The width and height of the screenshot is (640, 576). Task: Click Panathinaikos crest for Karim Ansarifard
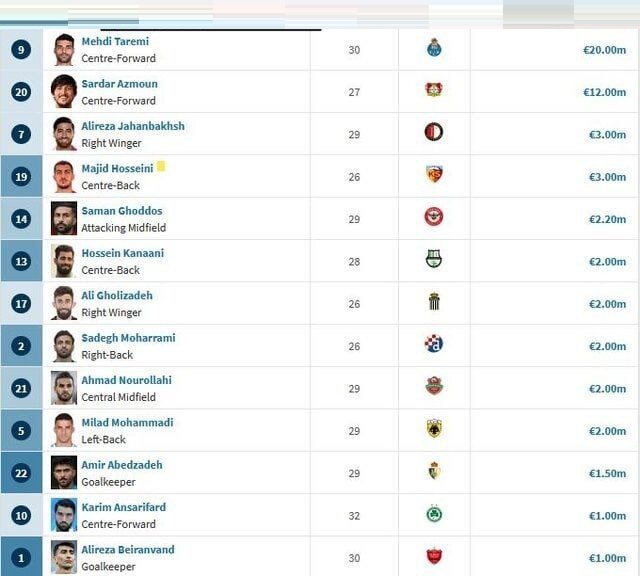pos(434,514)
